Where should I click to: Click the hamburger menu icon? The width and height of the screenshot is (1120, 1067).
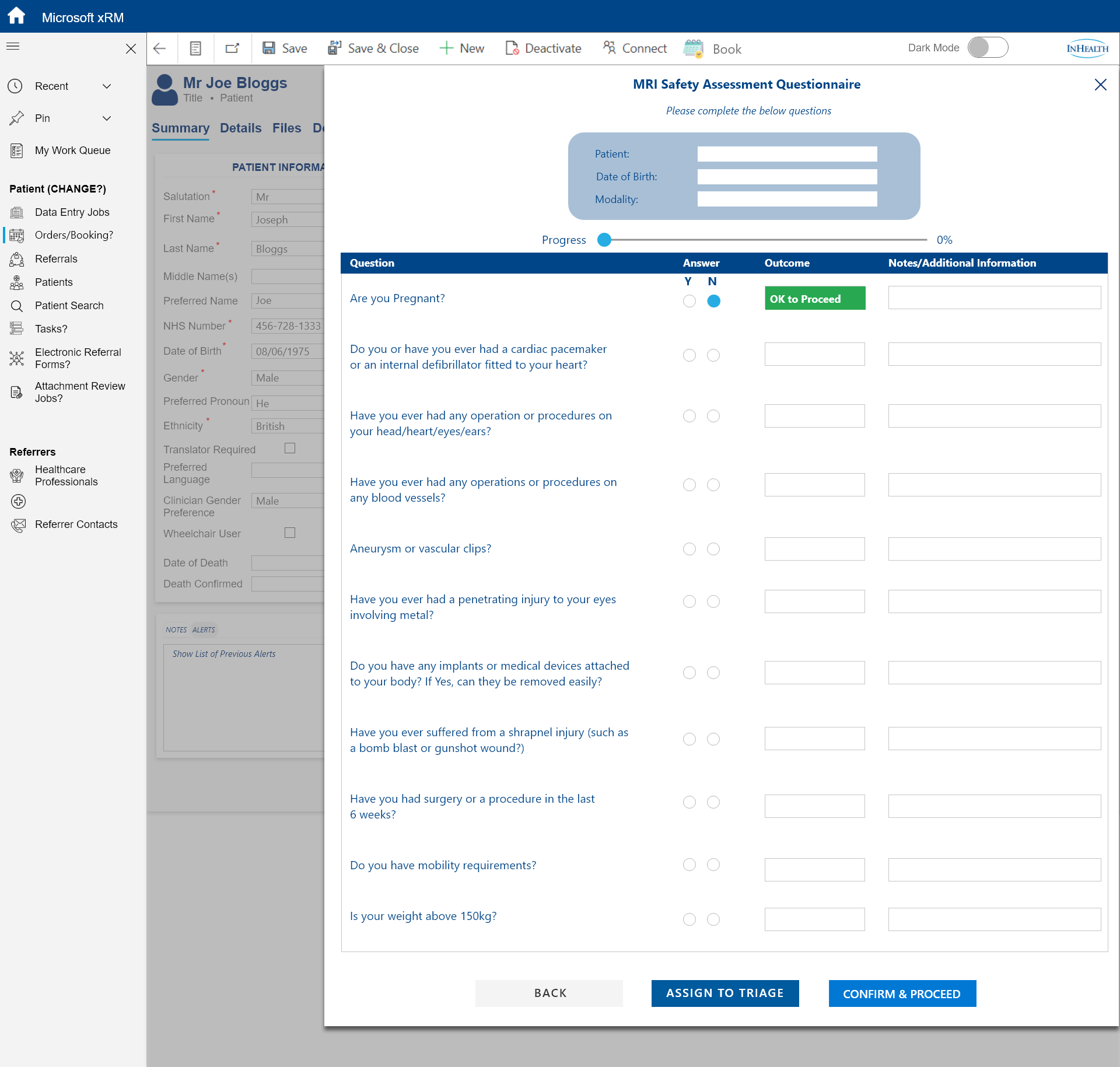tap(13, 47)
